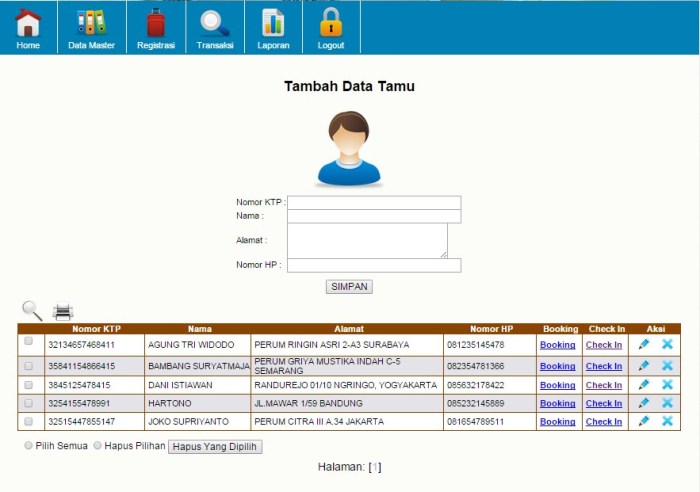Image resolution: width=700 pixels, height=492 pixels.
Task: Click Nomor KTP column header
Action: 96,329
